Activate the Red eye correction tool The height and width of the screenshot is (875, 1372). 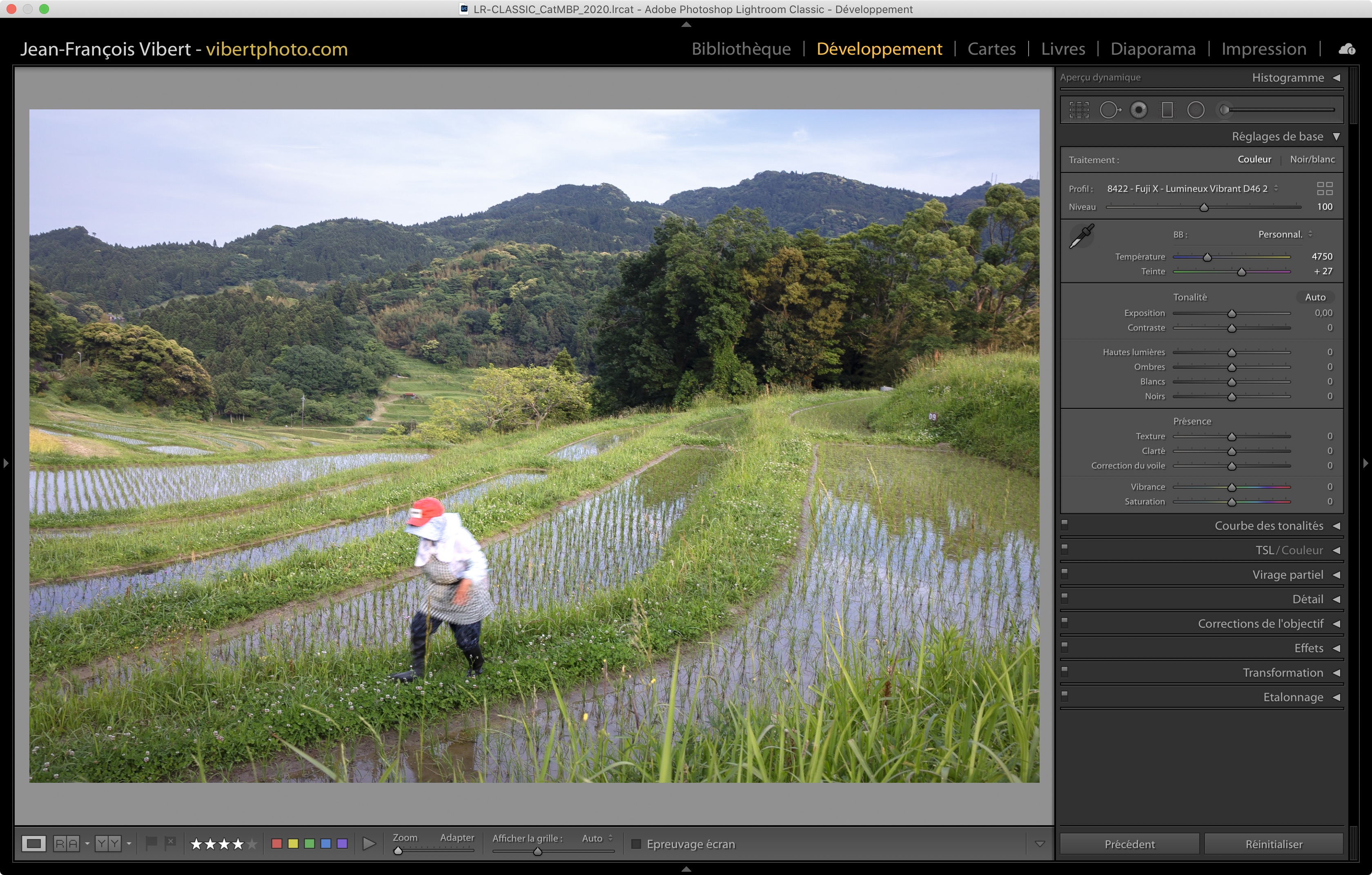tap(1138, 110)
